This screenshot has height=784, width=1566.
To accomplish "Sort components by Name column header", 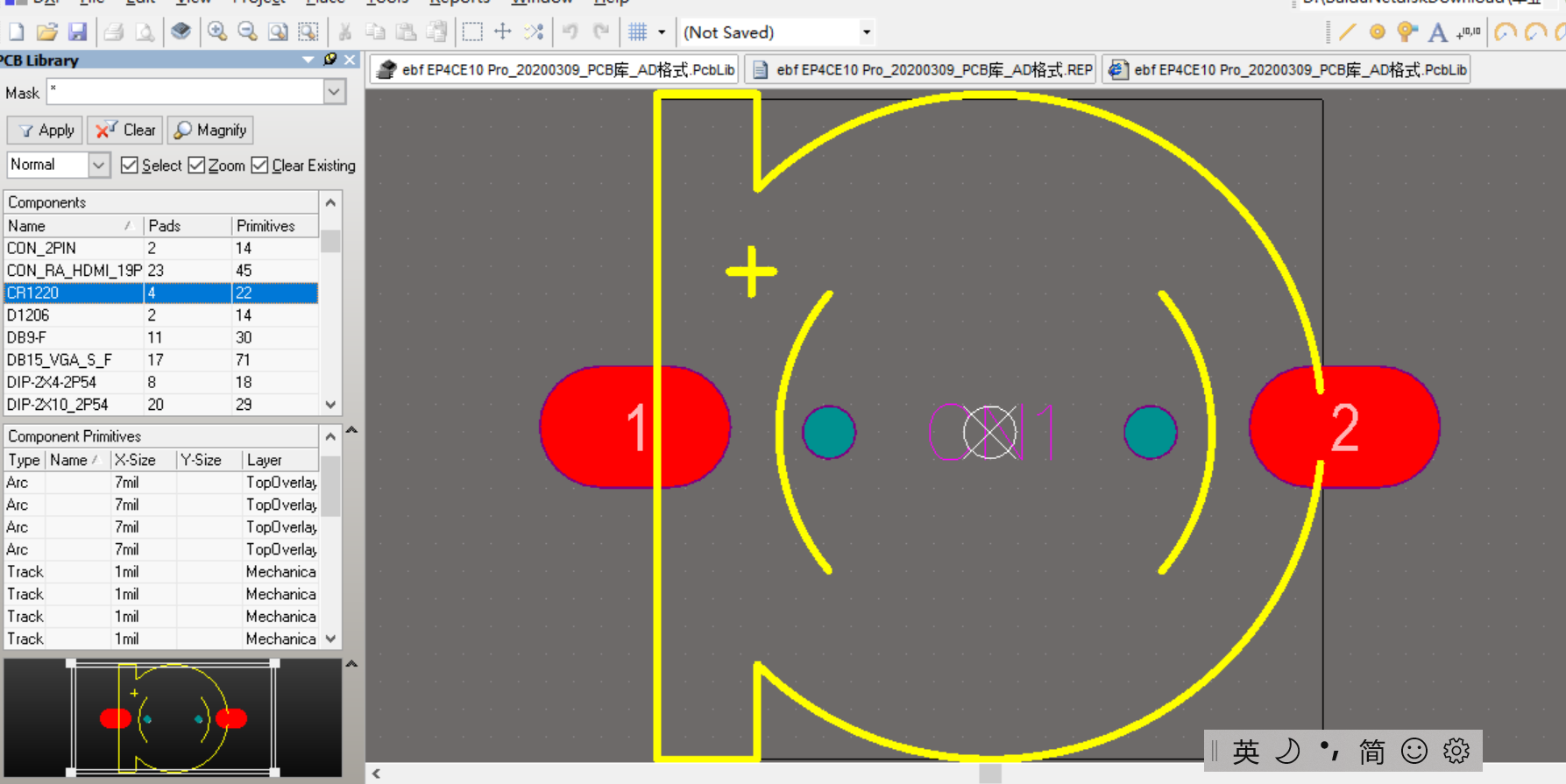I will [74, 225].
